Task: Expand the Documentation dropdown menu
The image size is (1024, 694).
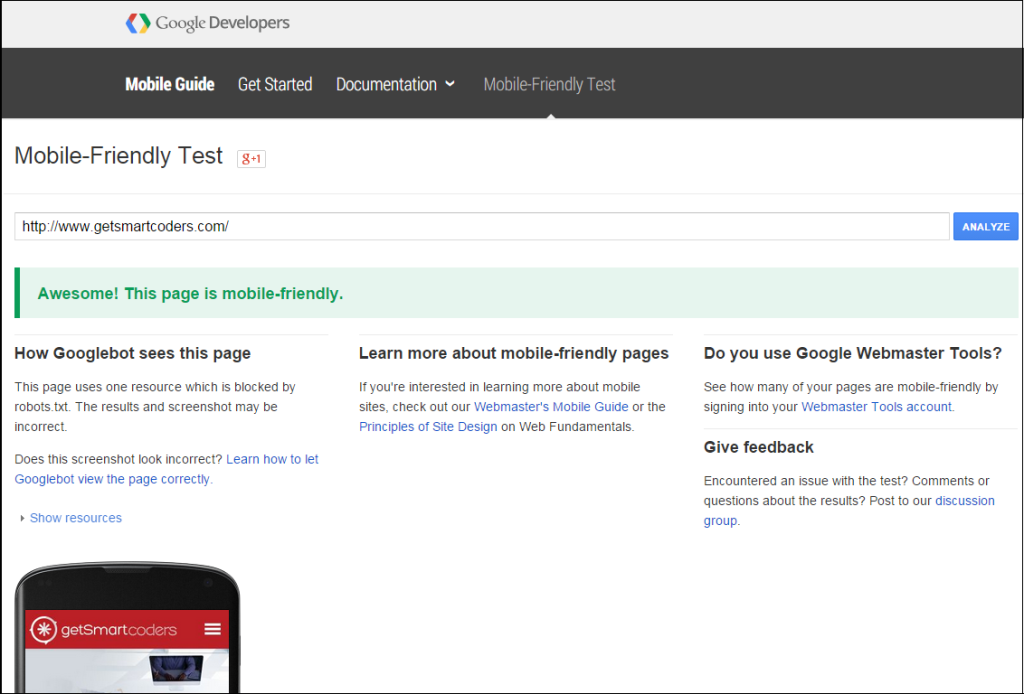Action: click(x=395, y=84)
